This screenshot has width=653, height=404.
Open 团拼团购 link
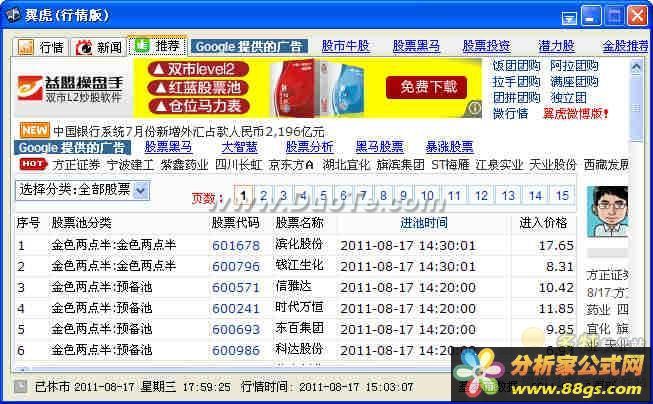tap(516, 97)
